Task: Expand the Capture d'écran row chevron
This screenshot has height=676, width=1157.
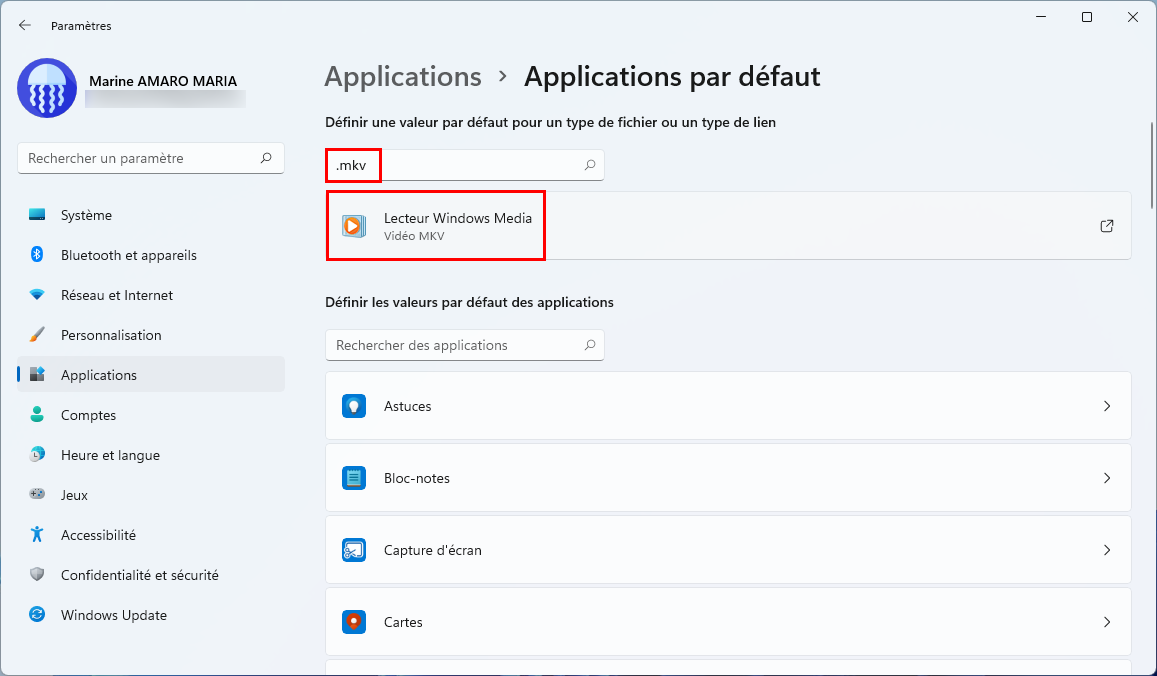Action: pos(1107,550)
